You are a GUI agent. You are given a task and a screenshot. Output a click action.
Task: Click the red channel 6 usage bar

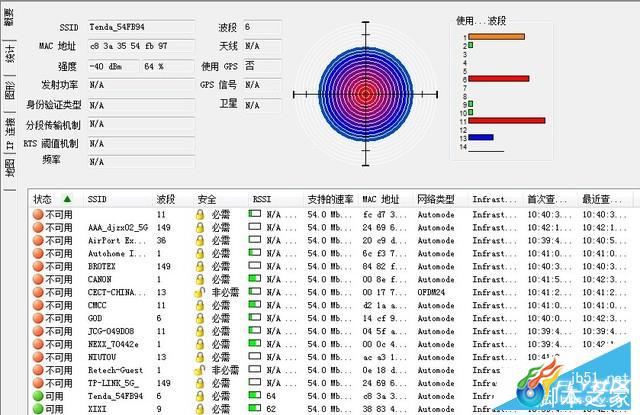pos(498,78)
